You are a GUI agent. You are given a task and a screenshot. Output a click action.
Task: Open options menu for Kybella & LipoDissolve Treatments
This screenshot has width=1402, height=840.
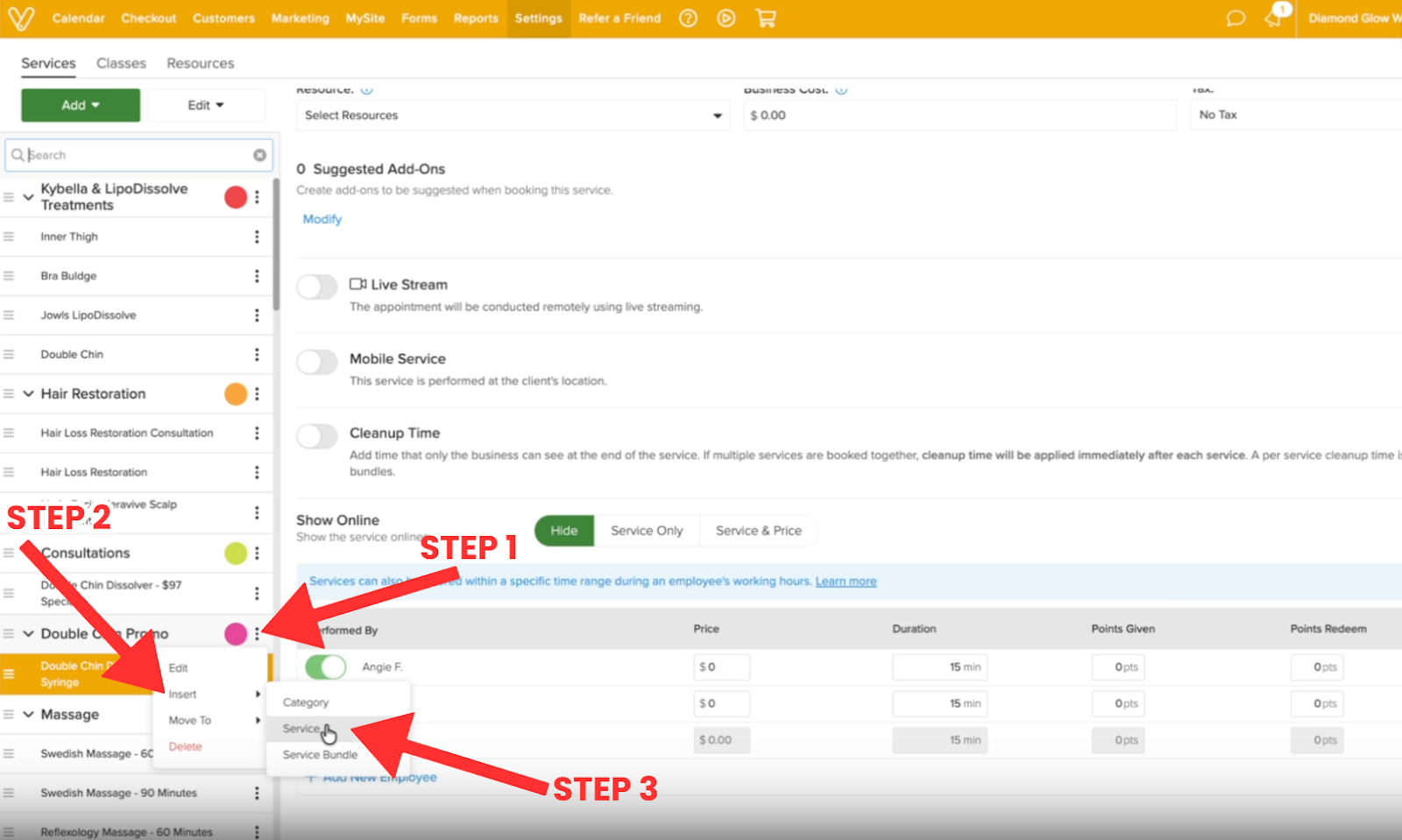tap(257, 197)
